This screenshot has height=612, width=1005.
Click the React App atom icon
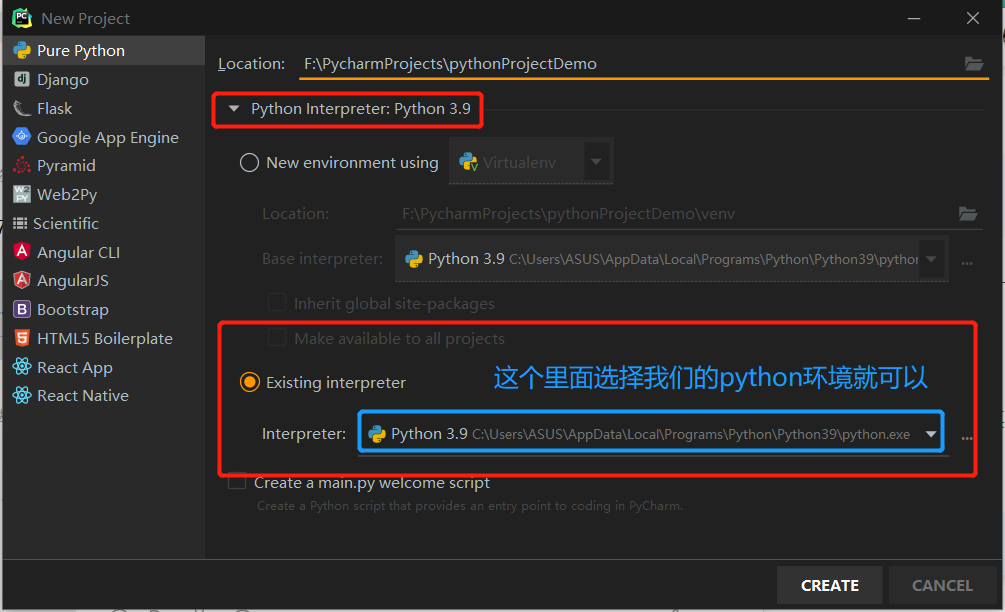[22, 367]
